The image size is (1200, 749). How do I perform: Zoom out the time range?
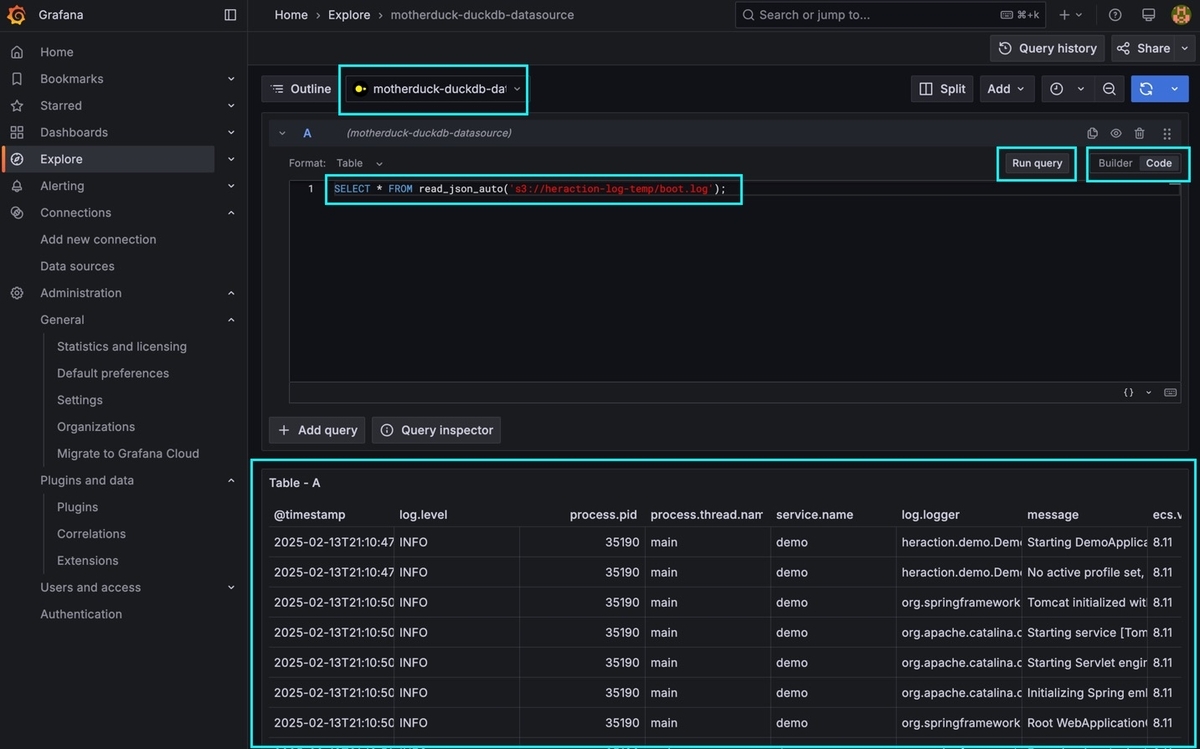[1109, 89]
